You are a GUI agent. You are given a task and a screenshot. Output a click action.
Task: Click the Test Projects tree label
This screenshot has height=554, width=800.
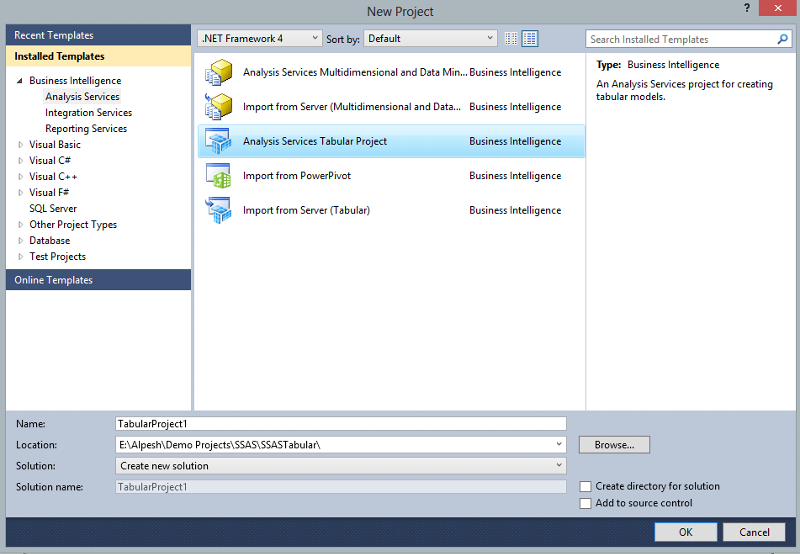tap(57, 257)
